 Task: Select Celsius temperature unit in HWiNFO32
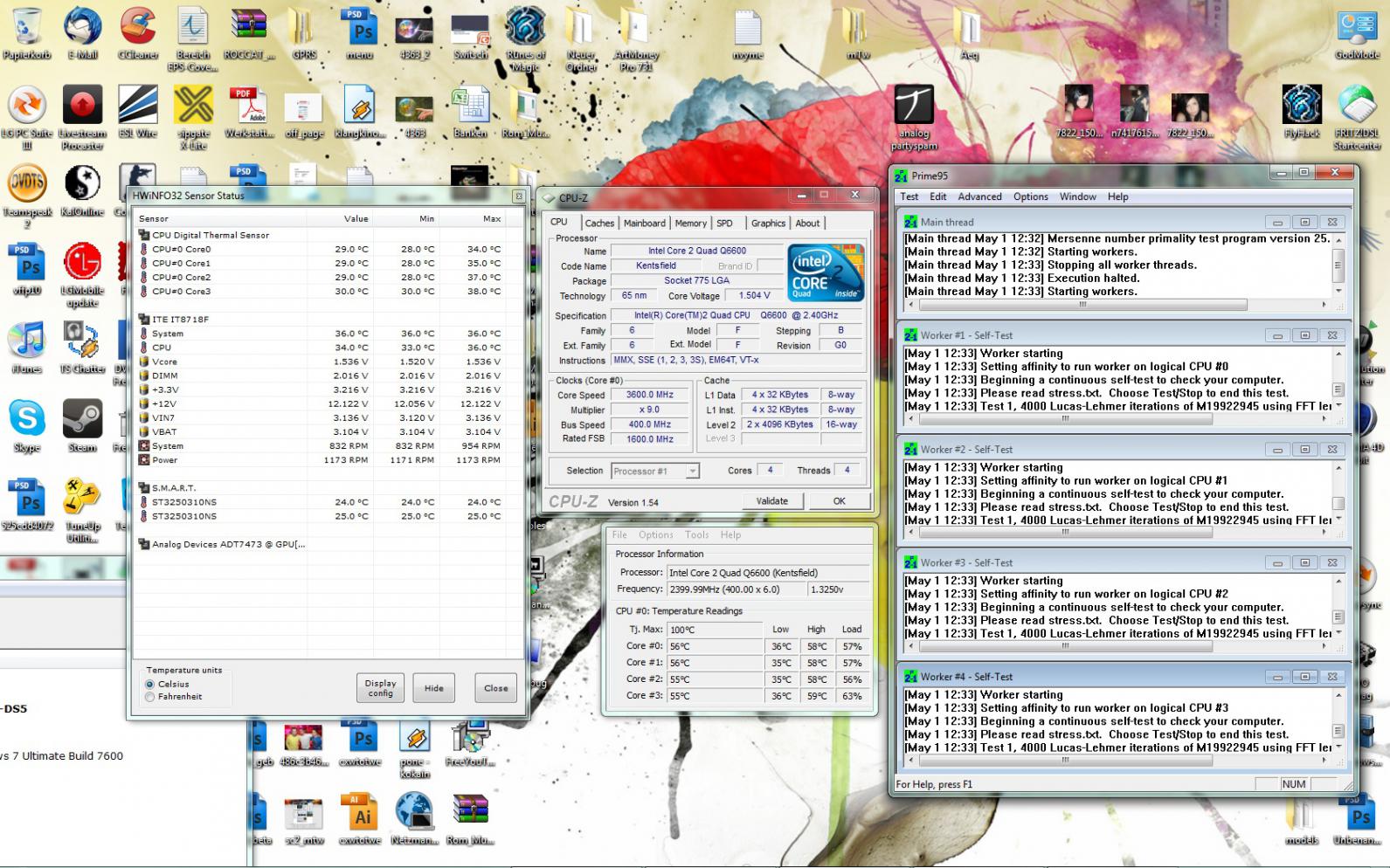[150, 685]
